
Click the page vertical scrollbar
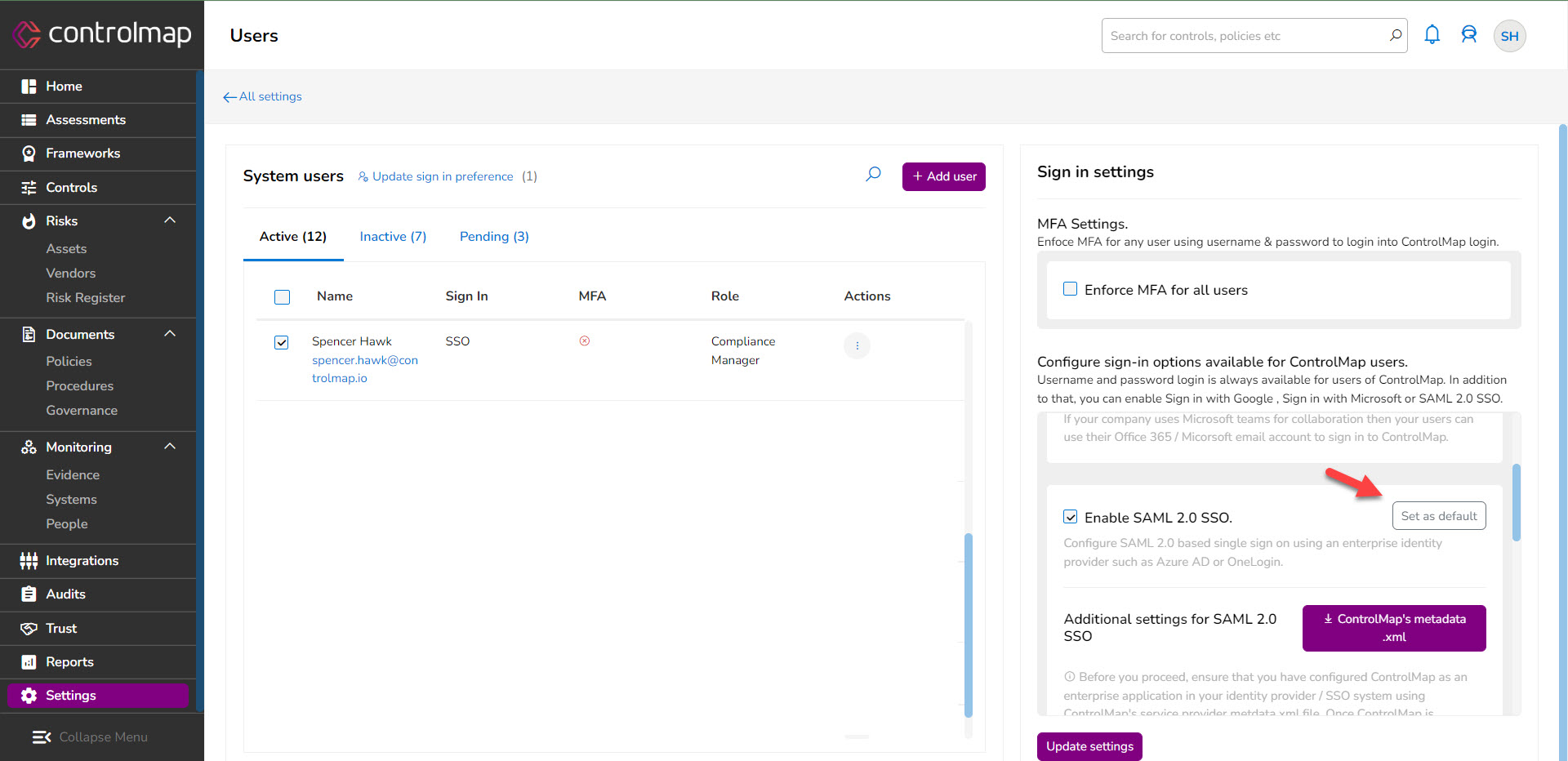tap(1563, 441)
